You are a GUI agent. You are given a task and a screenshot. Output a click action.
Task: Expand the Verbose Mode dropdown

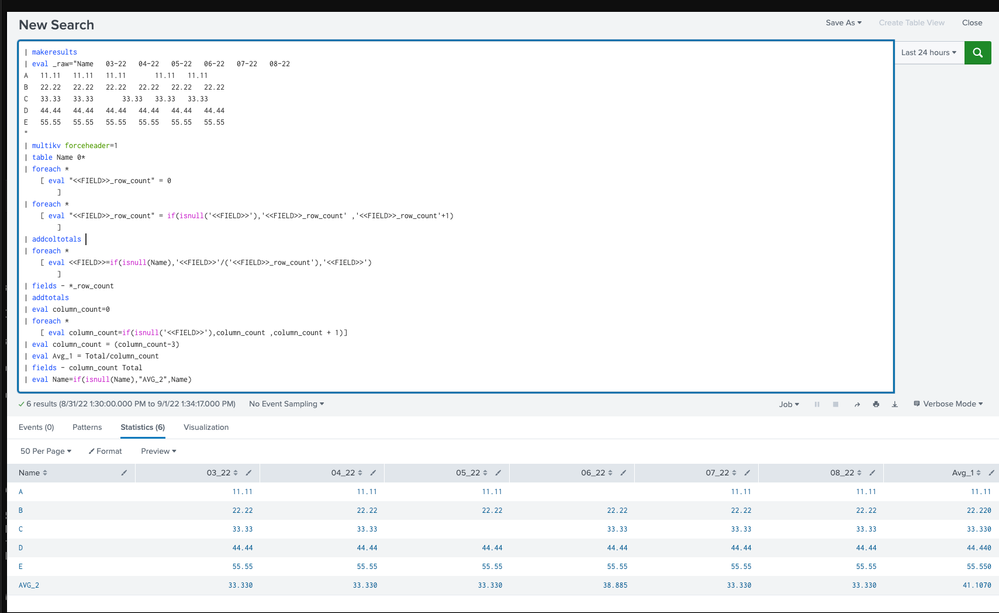pos(947,404)
